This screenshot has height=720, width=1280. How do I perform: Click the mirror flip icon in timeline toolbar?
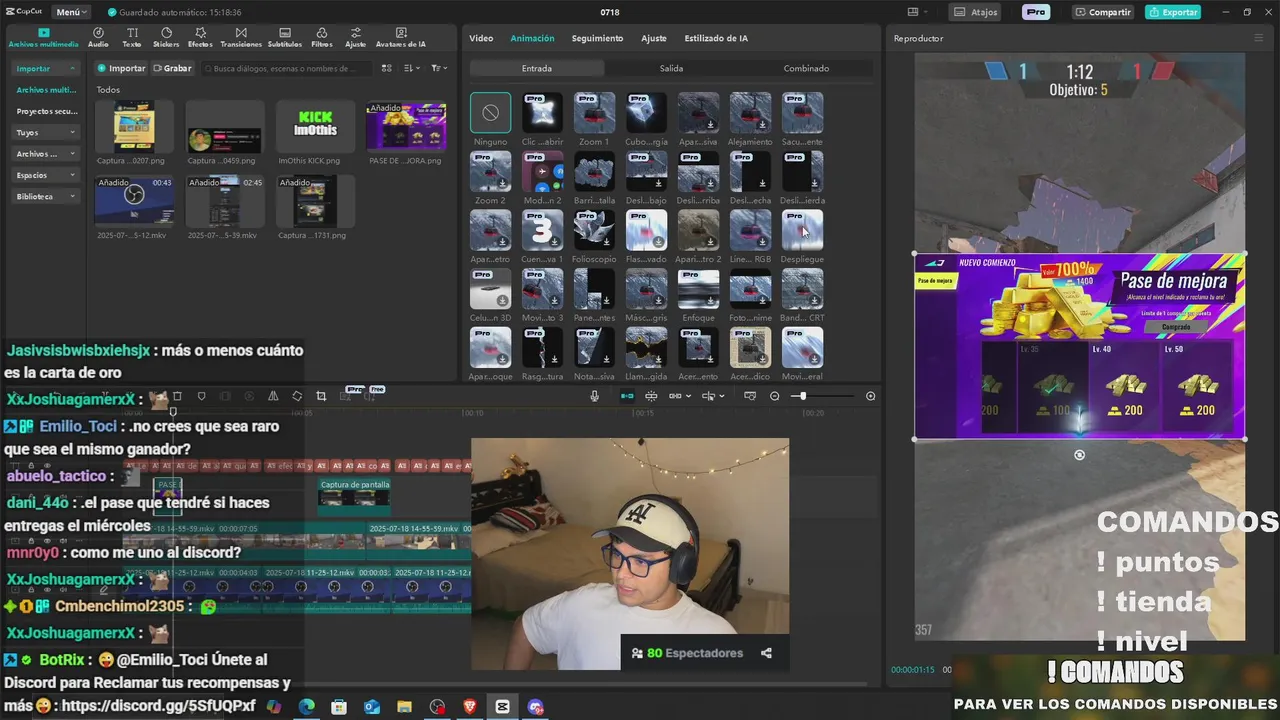[273, 396]
